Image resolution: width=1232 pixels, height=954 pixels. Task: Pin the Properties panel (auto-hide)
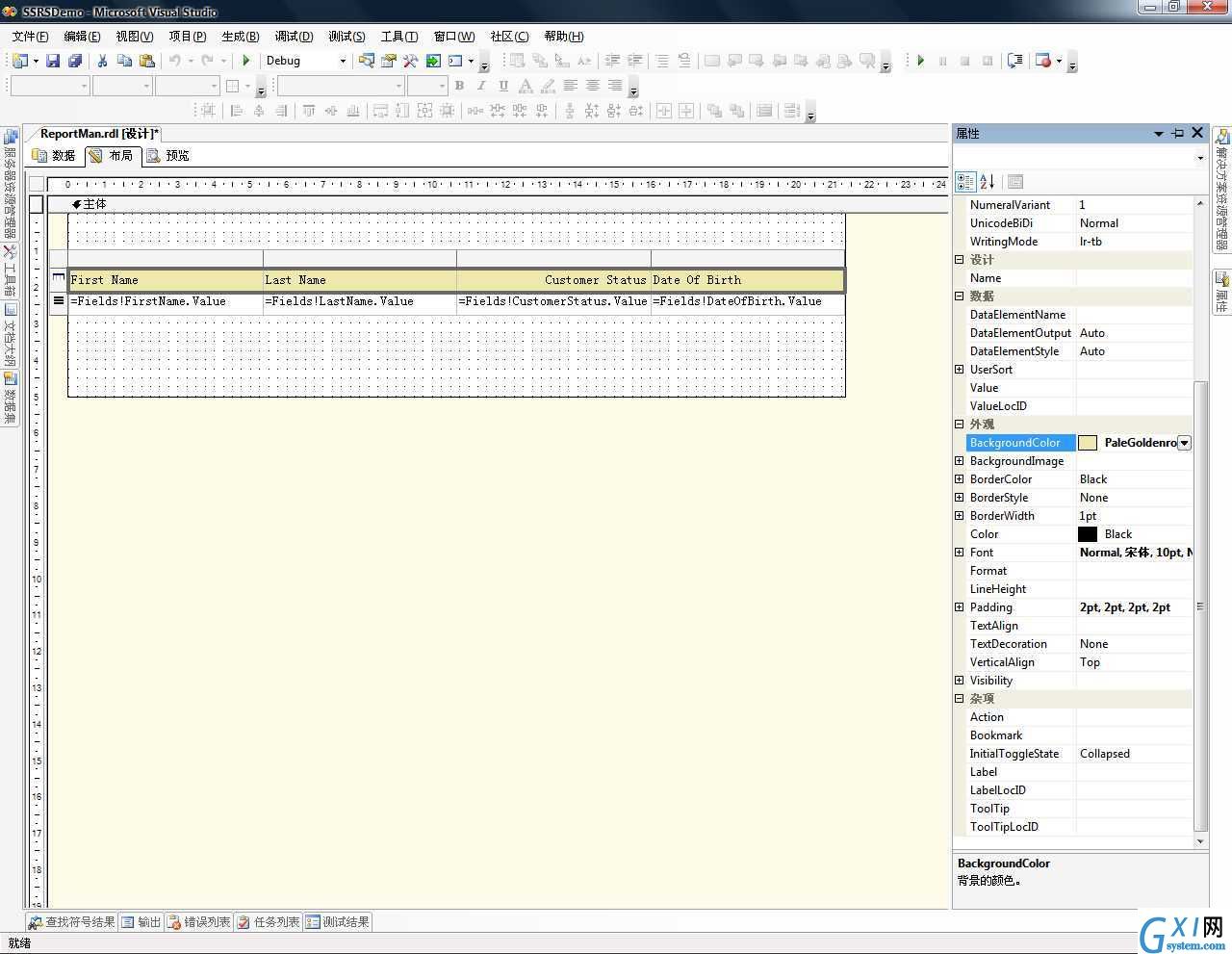(x=1177, y=133)
